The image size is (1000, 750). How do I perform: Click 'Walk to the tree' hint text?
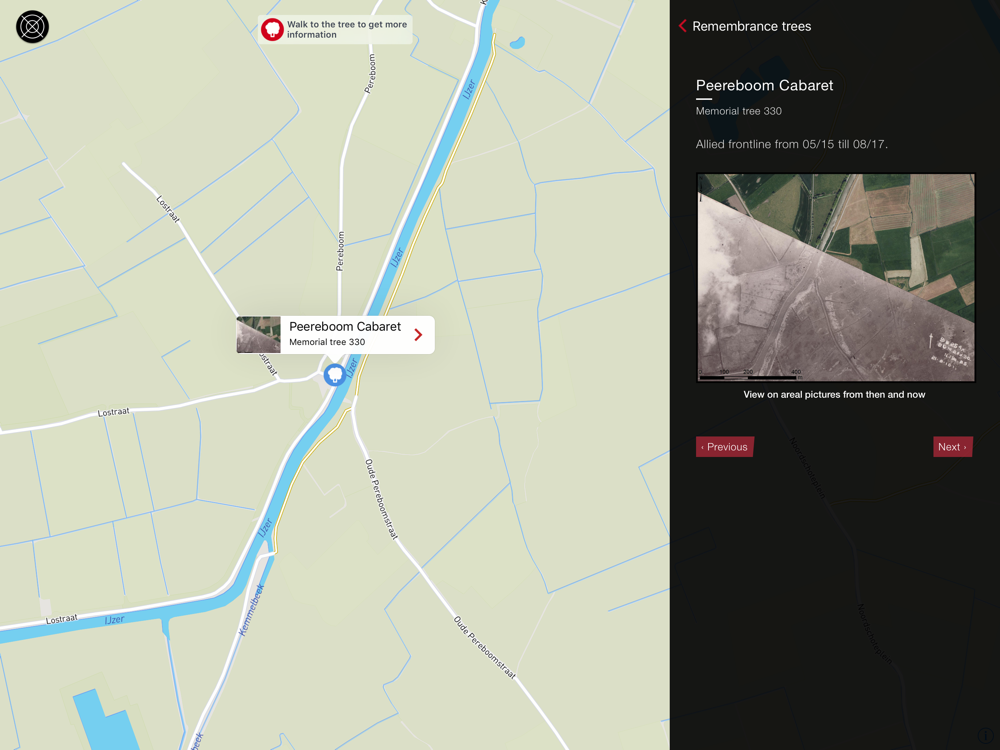click(x=346, y=29)
